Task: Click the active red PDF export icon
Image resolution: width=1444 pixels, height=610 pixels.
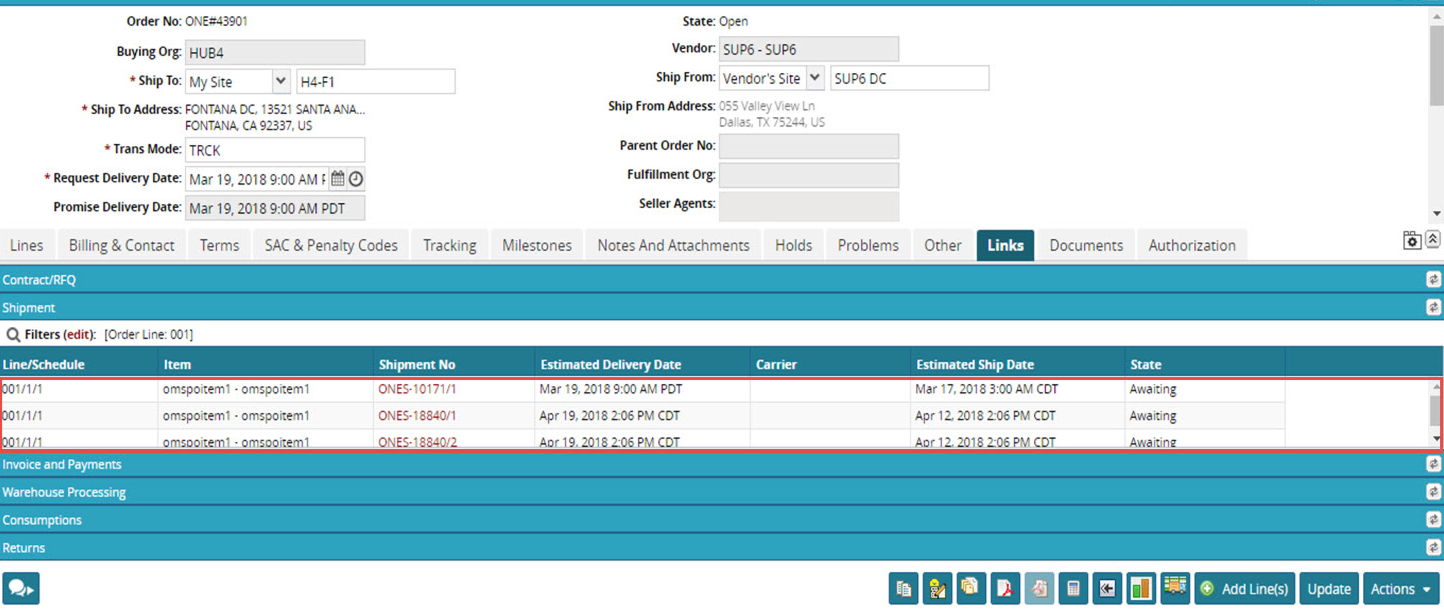Action: coord(1005,589)
